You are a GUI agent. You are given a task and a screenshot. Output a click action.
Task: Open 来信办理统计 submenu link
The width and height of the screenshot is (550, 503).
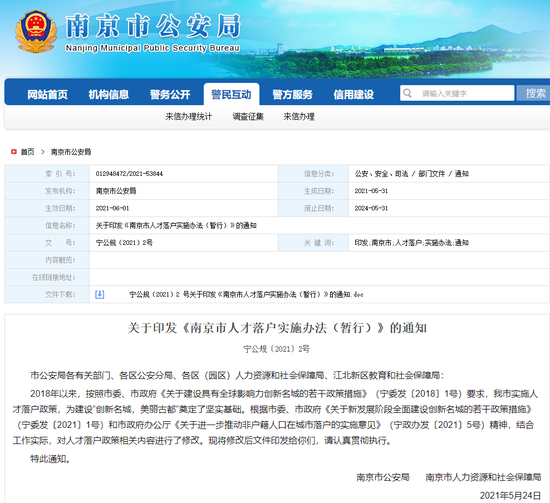click(189, 116)
